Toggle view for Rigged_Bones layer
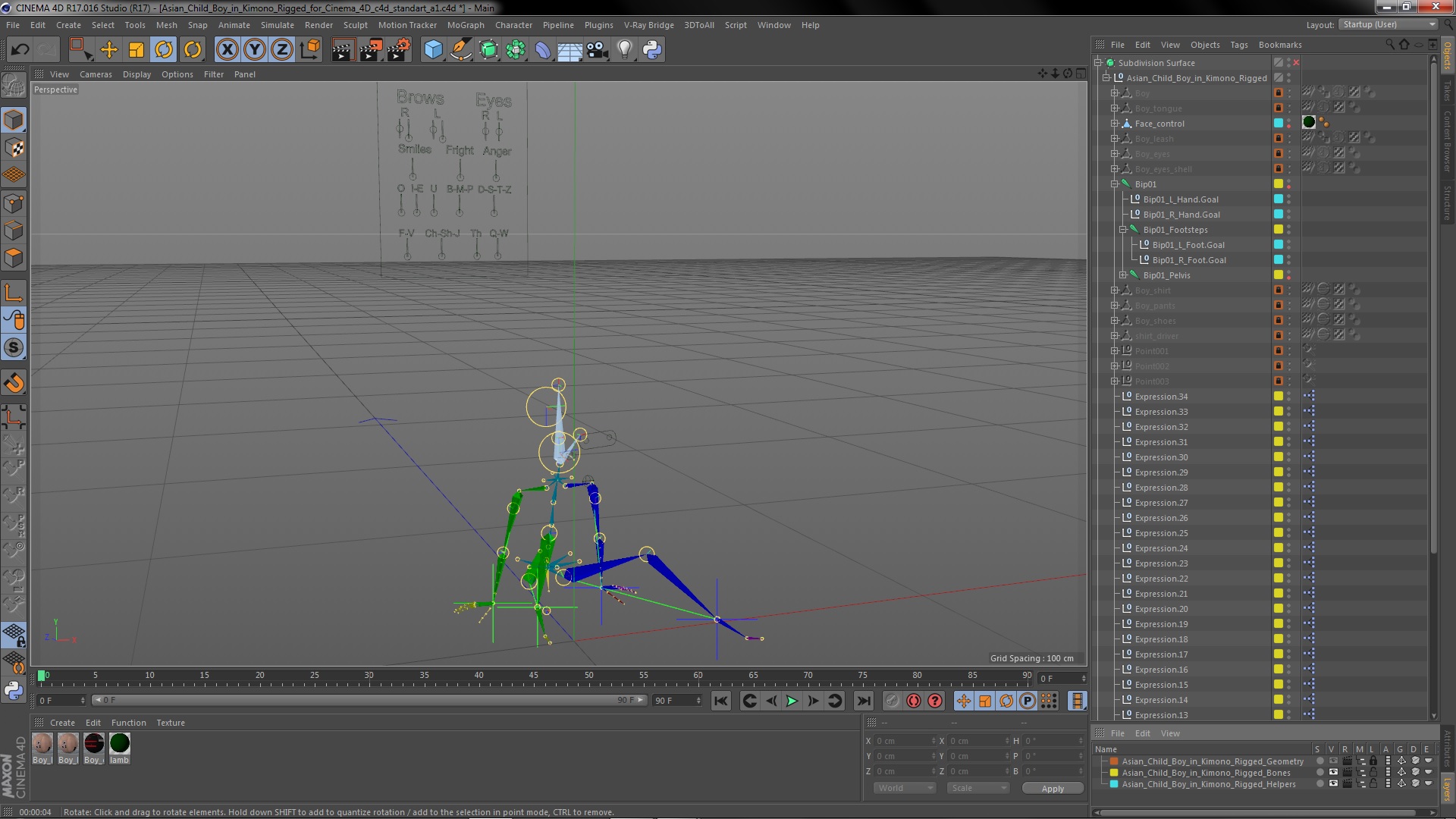1456x819 pixels. (x=1333, y=773)
